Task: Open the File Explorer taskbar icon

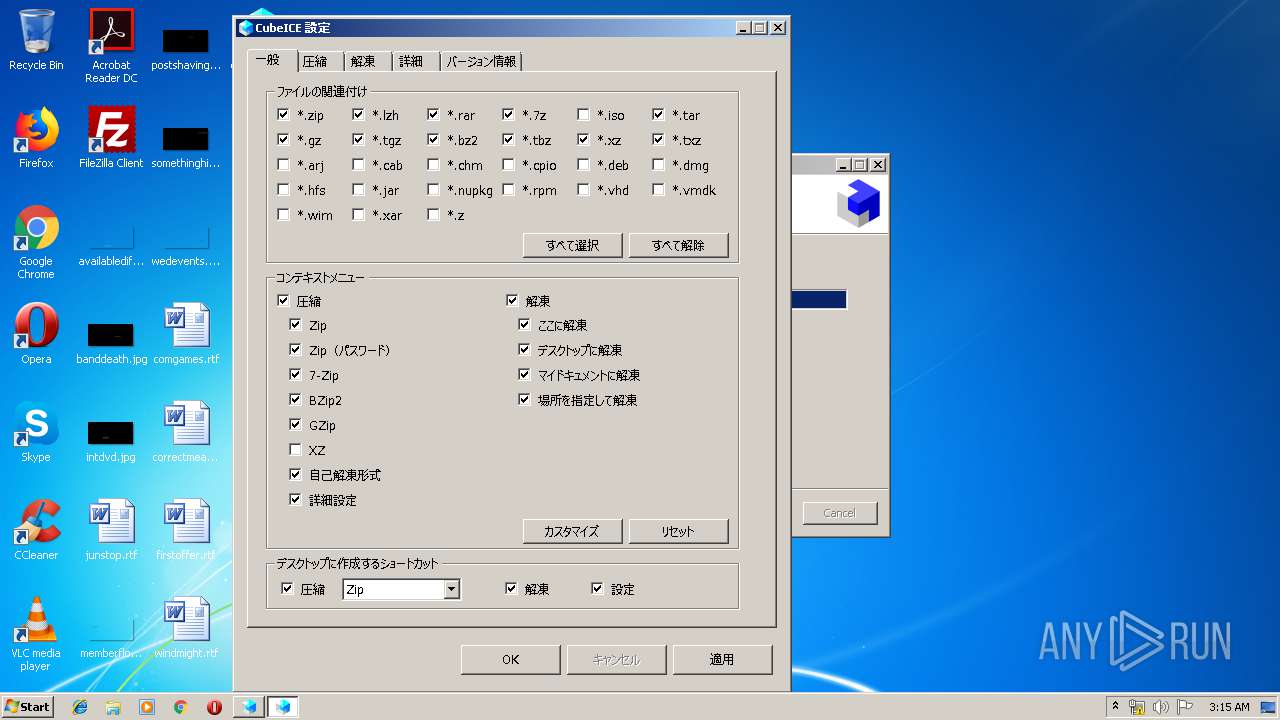Action: click(x=113, y=707)
